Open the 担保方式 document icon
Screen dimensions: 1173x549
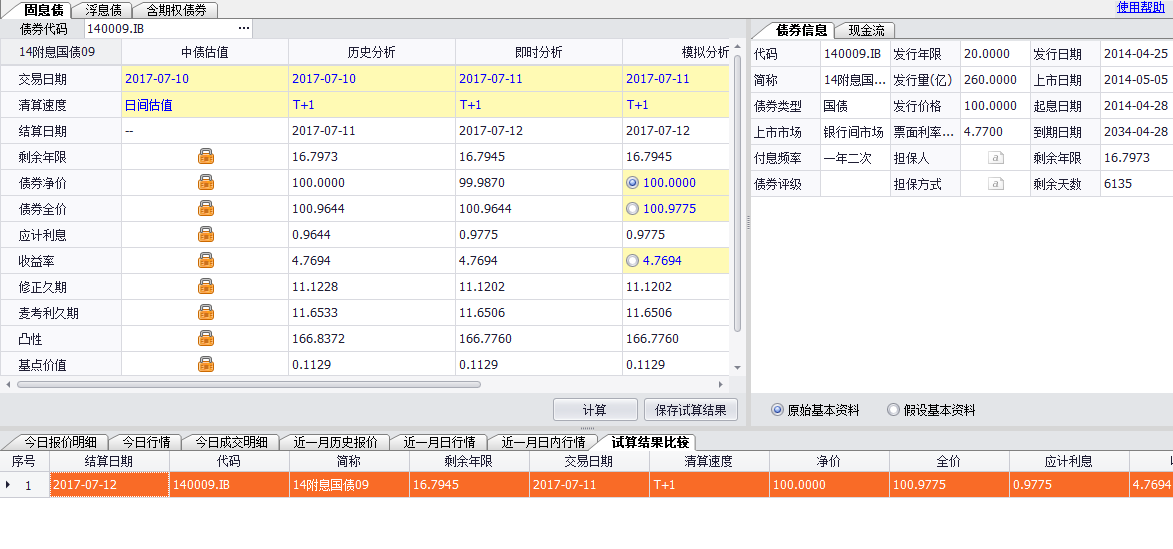pyautogui.click(x=996, y=183)
